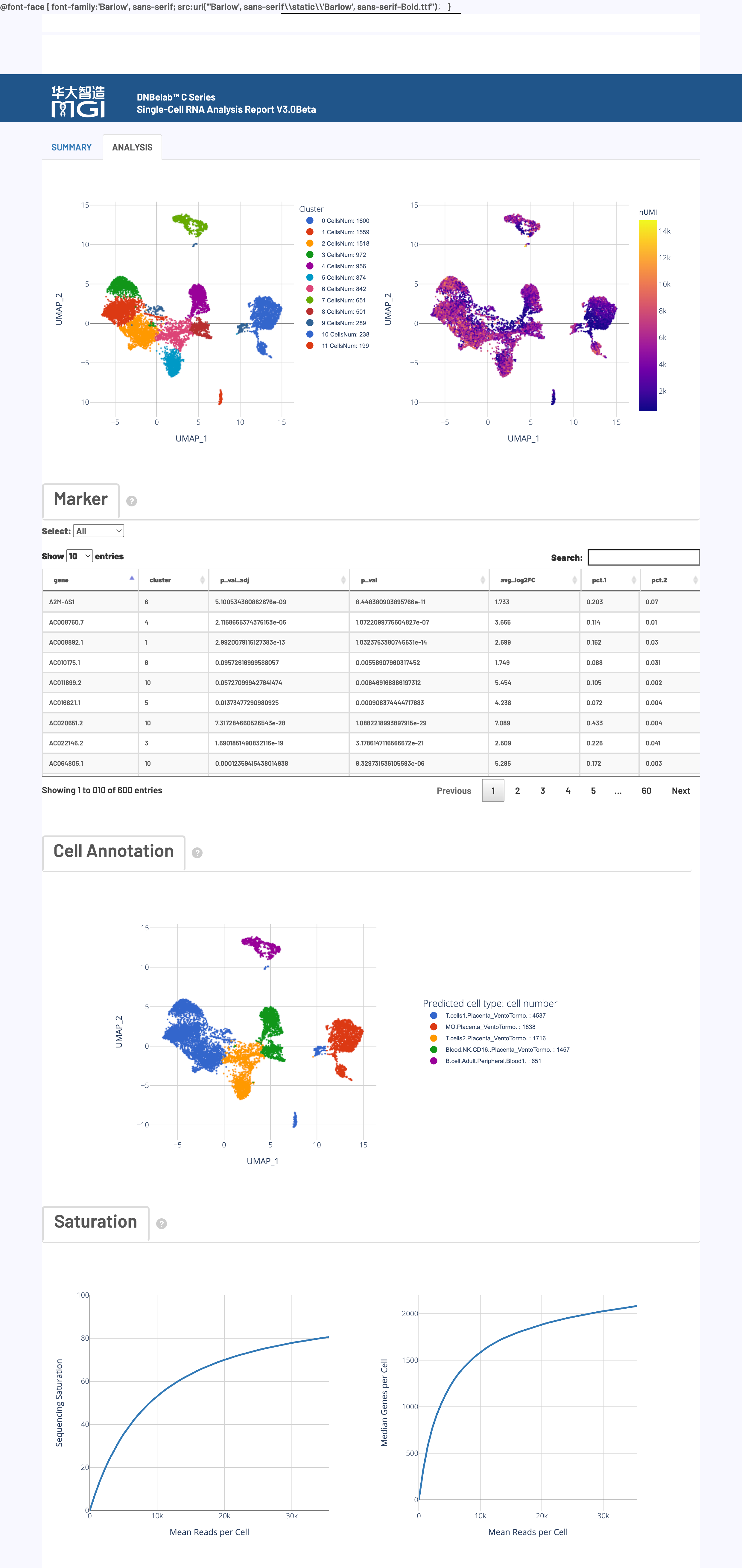
Task: Click the Marker section help icon
Action: click(132, 502)
